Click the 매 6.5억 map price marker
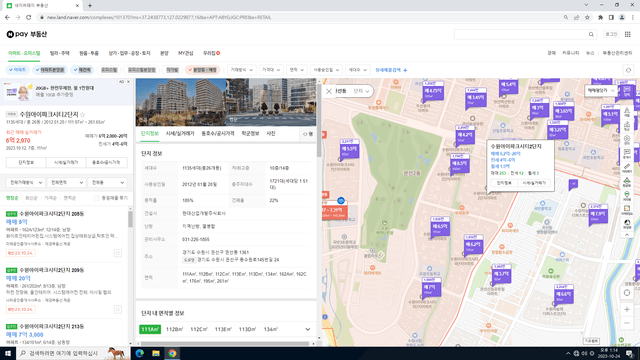Viewport: 640px width, 360px height. coord(440,227)
